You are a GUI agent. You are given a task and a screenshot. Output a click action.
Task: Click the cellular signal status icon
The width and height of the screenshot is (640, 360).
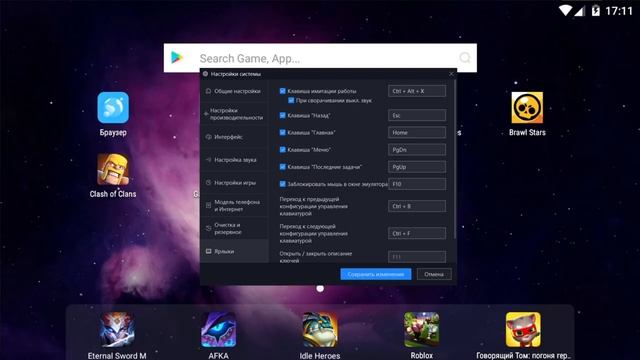(579, 11)
